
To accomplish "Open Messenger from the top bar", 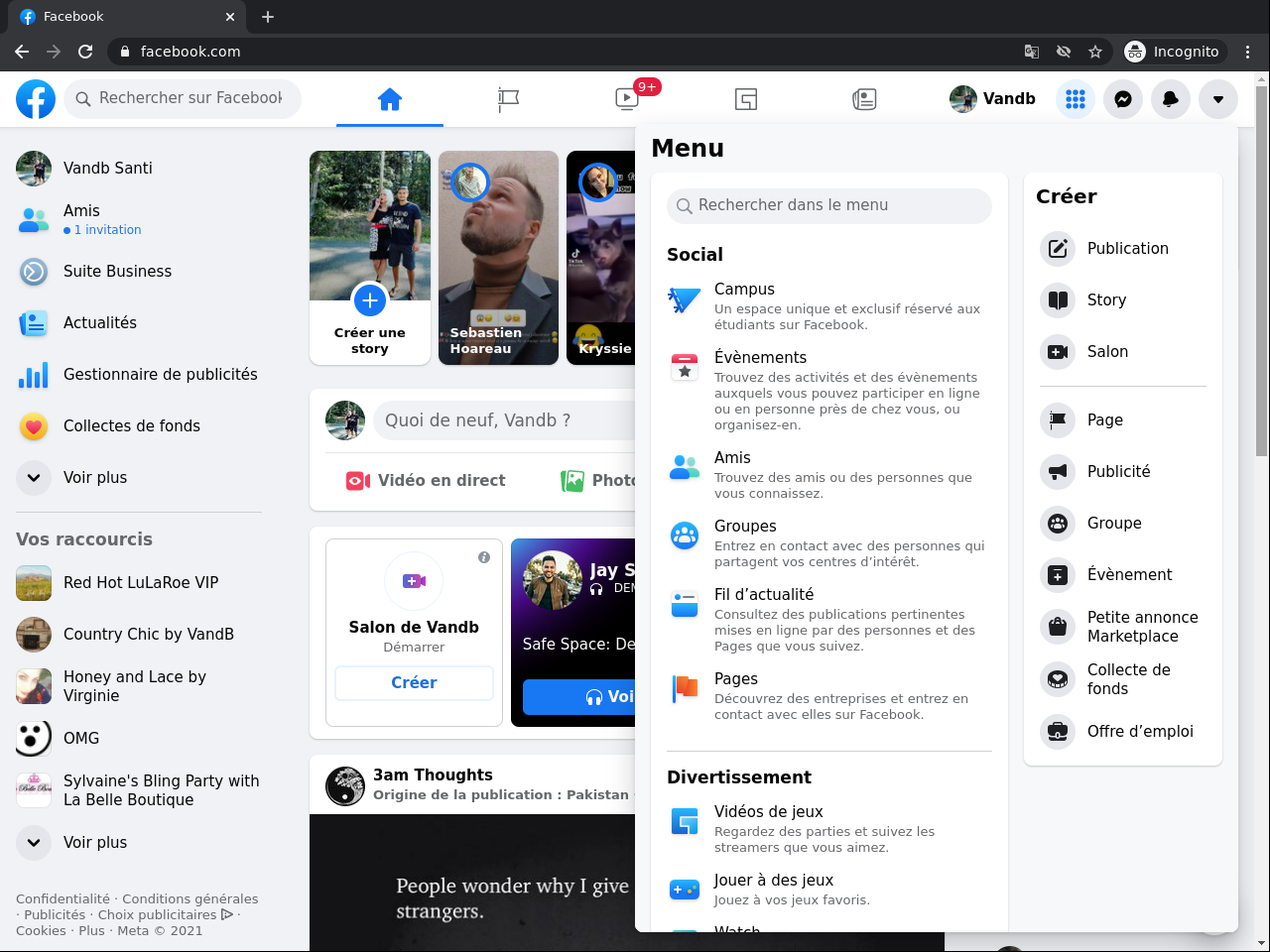I will (x=1123, y=99).
